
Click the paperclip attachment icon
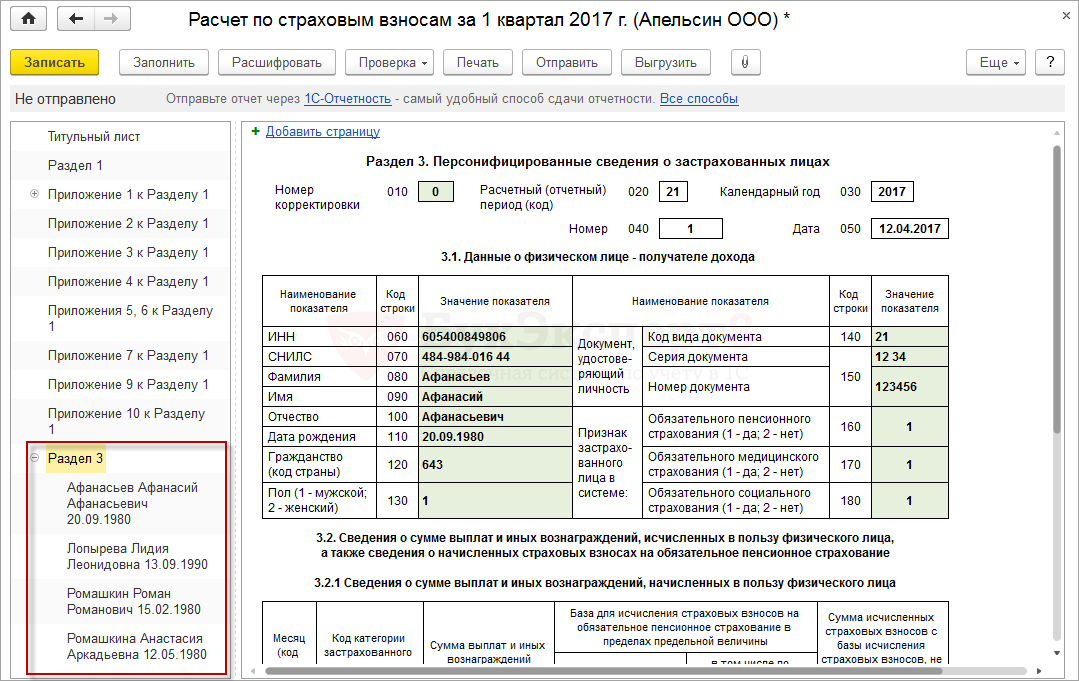(x=745, y=62)
